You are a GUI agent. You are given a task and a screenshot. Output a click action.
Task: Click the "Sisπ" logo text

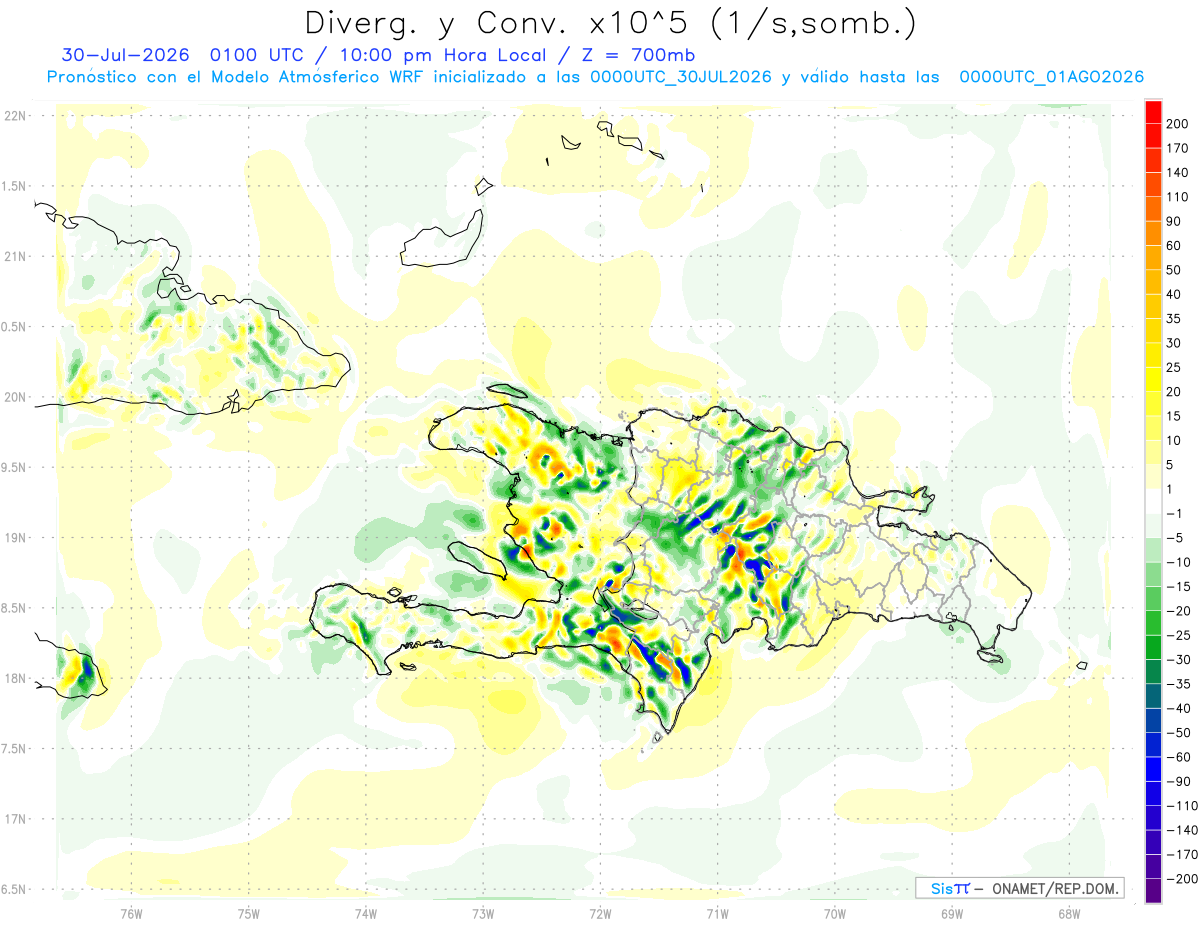point(950,888)
